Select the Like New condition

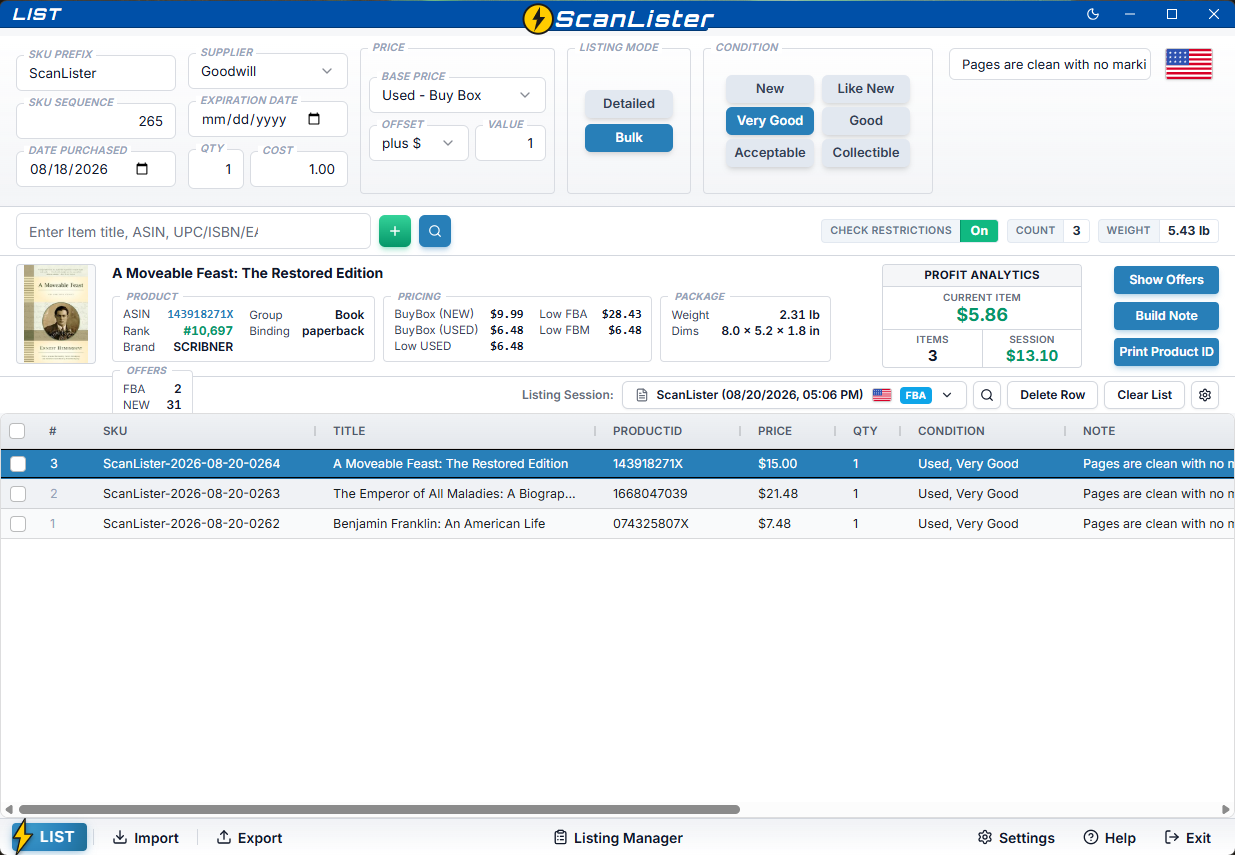tap(866, 89)
